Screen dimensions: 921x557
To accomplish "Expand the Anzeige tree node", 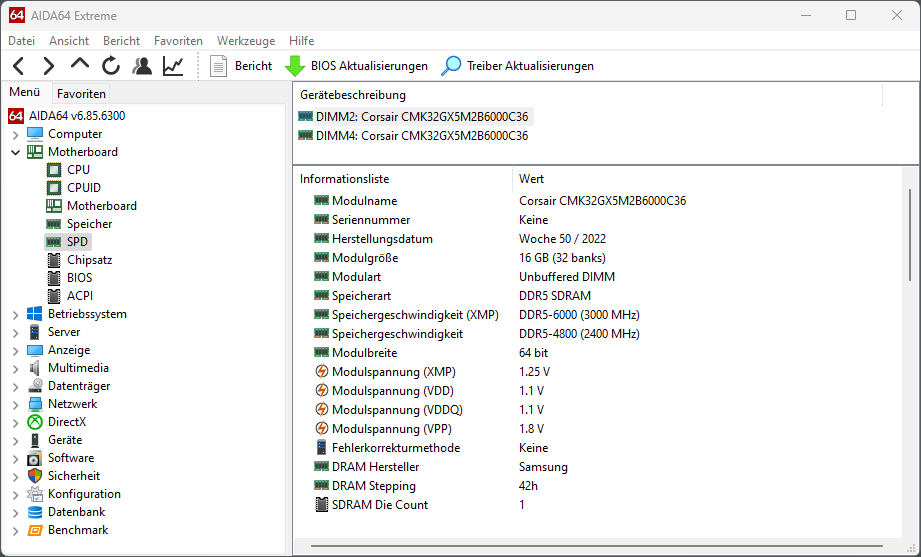I will pos(15,351).
